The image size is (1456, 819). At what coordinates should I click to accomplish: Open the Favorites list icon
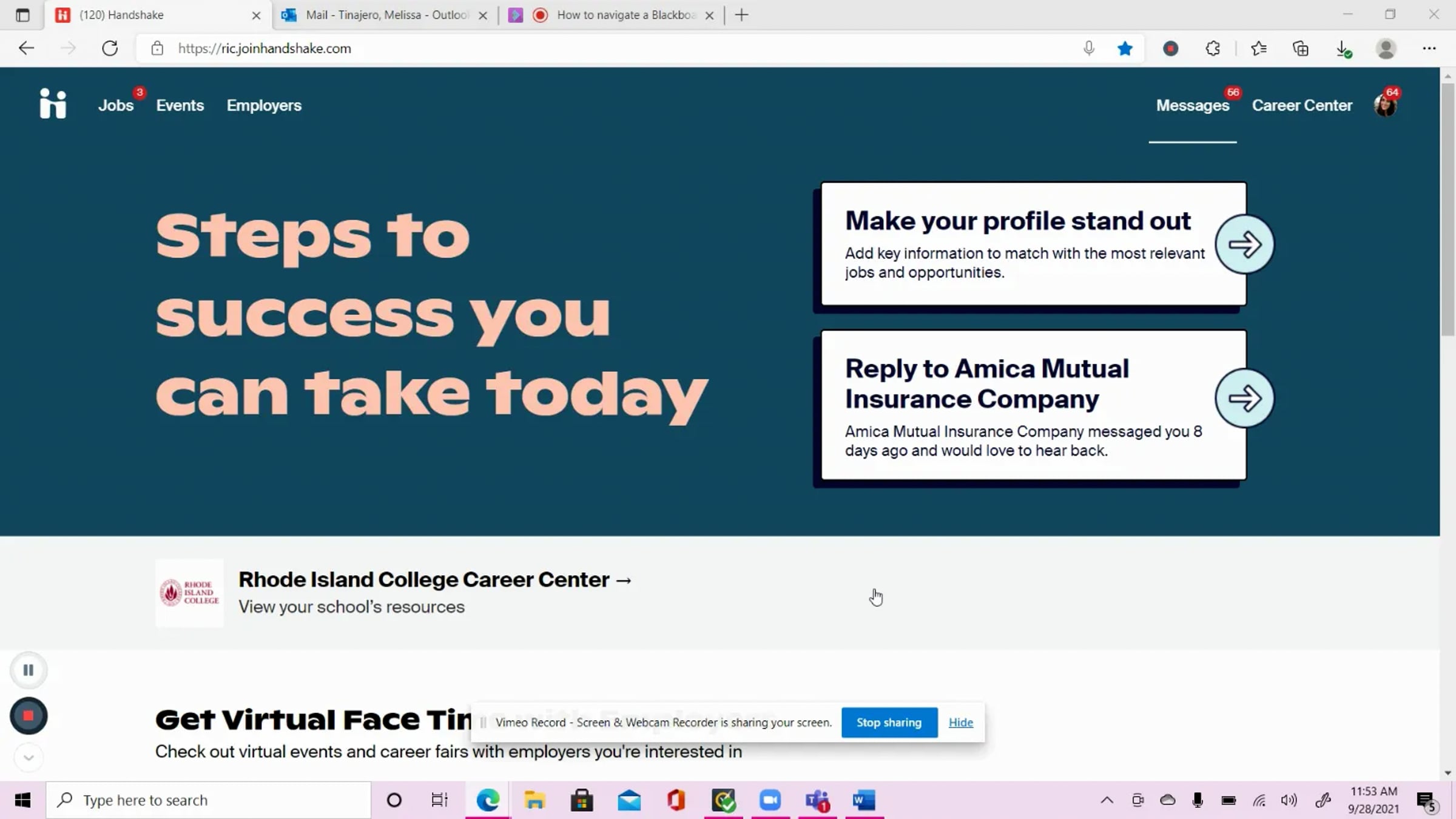(1259, 49)
